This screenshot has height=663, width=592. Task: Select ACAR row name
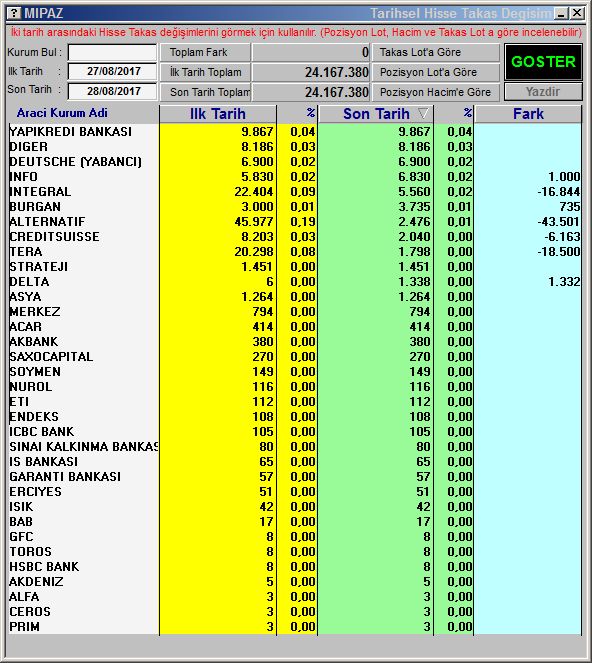point(25,327)
